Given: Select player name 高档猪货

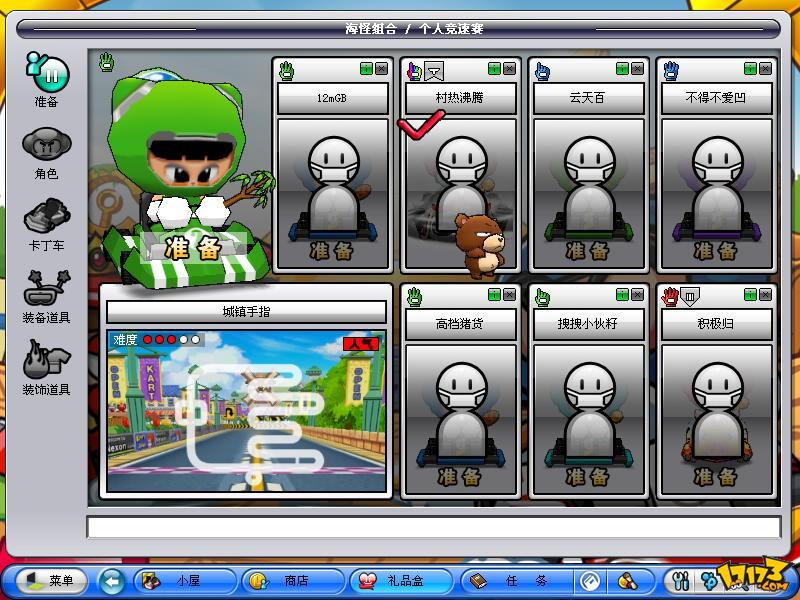Looking at the screenshot, I should [460, 324].
